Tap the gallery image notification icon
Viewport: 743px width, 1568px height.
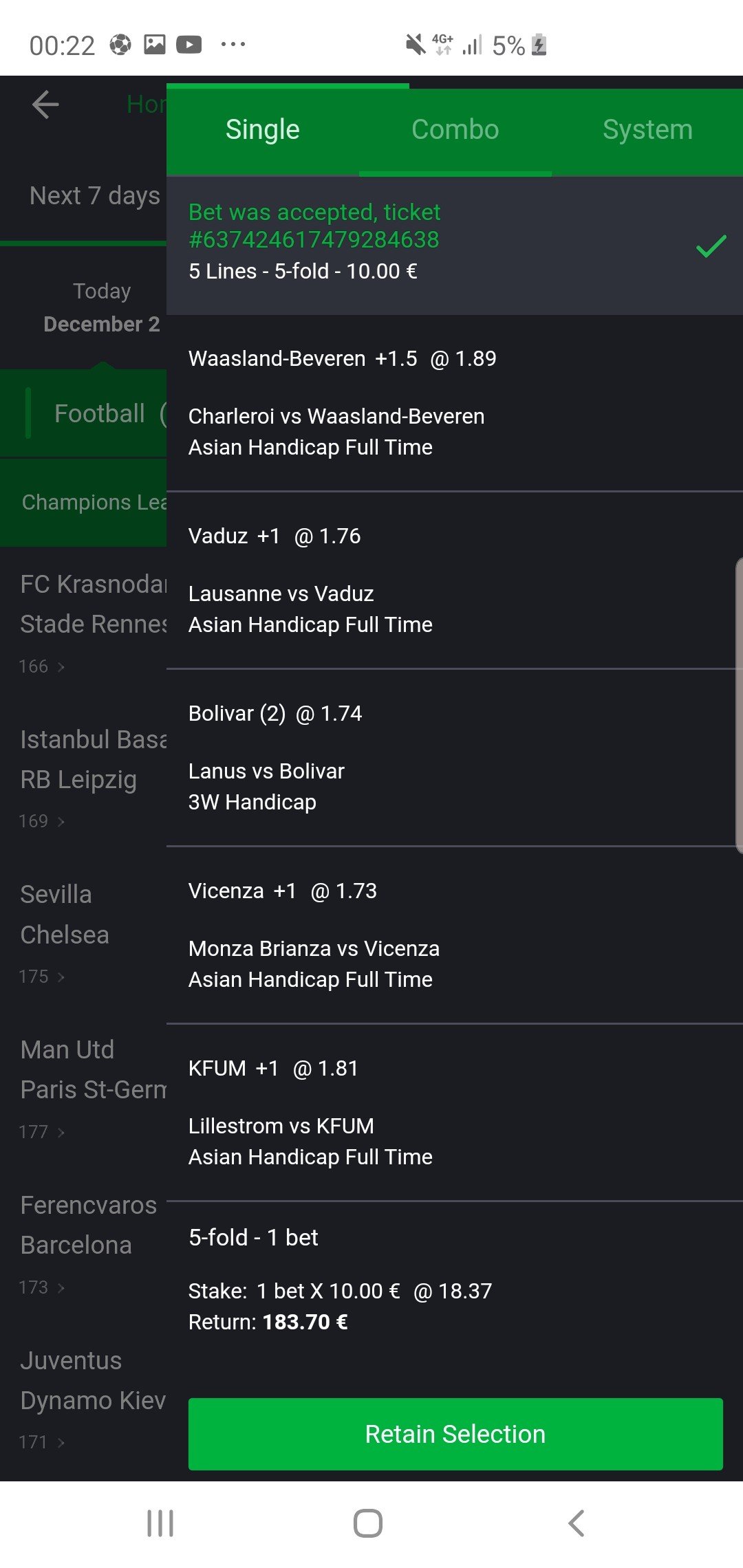[x=154, y=45]
